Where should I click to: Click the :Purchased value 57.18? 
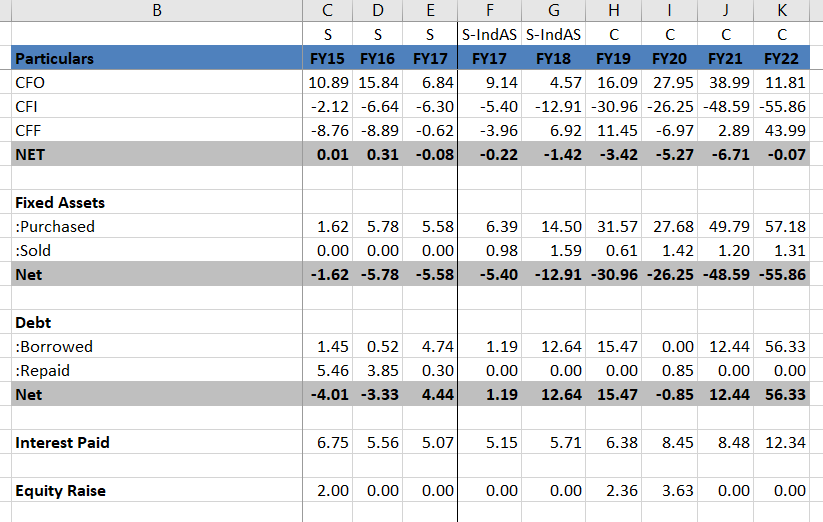(786, 226)
